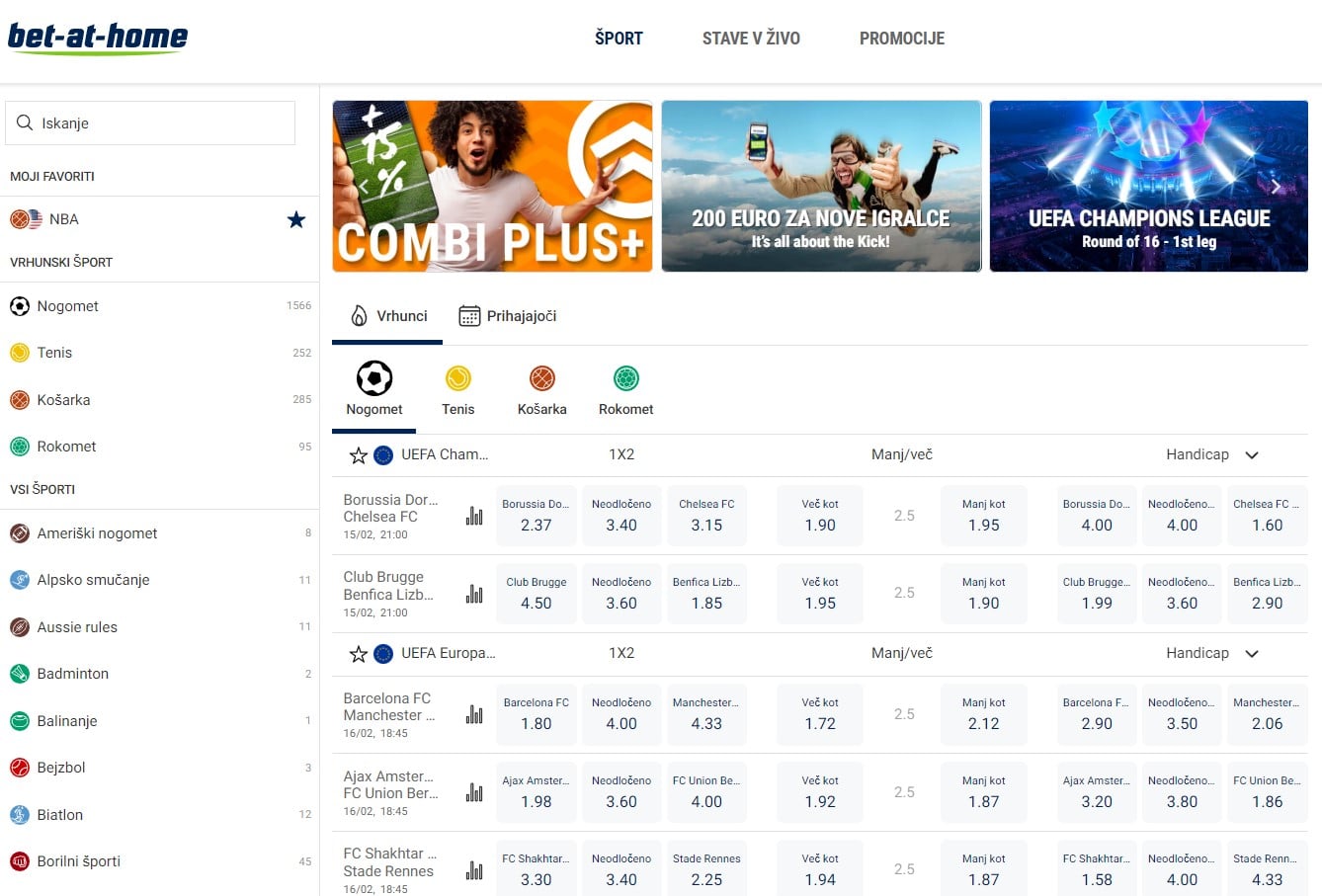The width and height of the screenshot is (1322, 896).
Task: Bet on Chelsea FC at 3.15
Action: [x=706, y=516]
